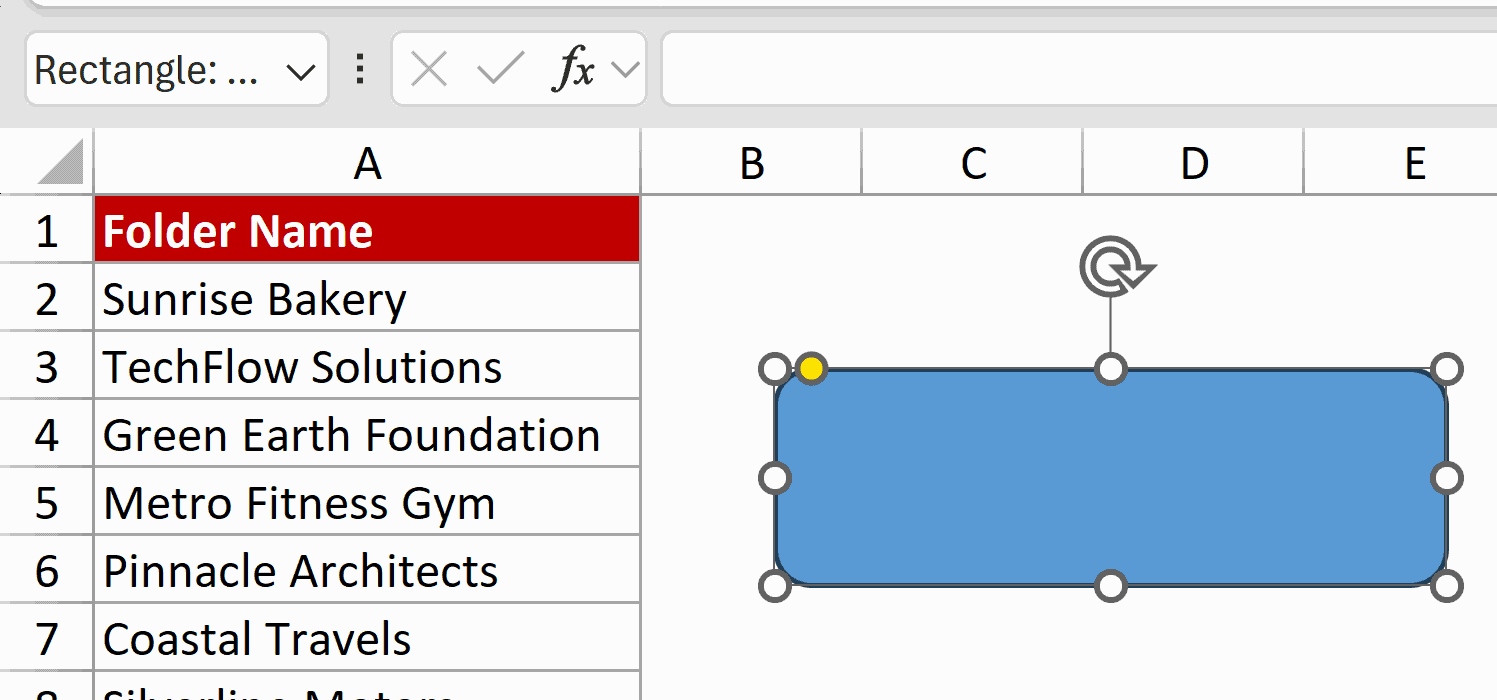Expand the formula bar with its chevron
Screen dimensions: 1497x700
pyautogui.click(x=623, y=68)
